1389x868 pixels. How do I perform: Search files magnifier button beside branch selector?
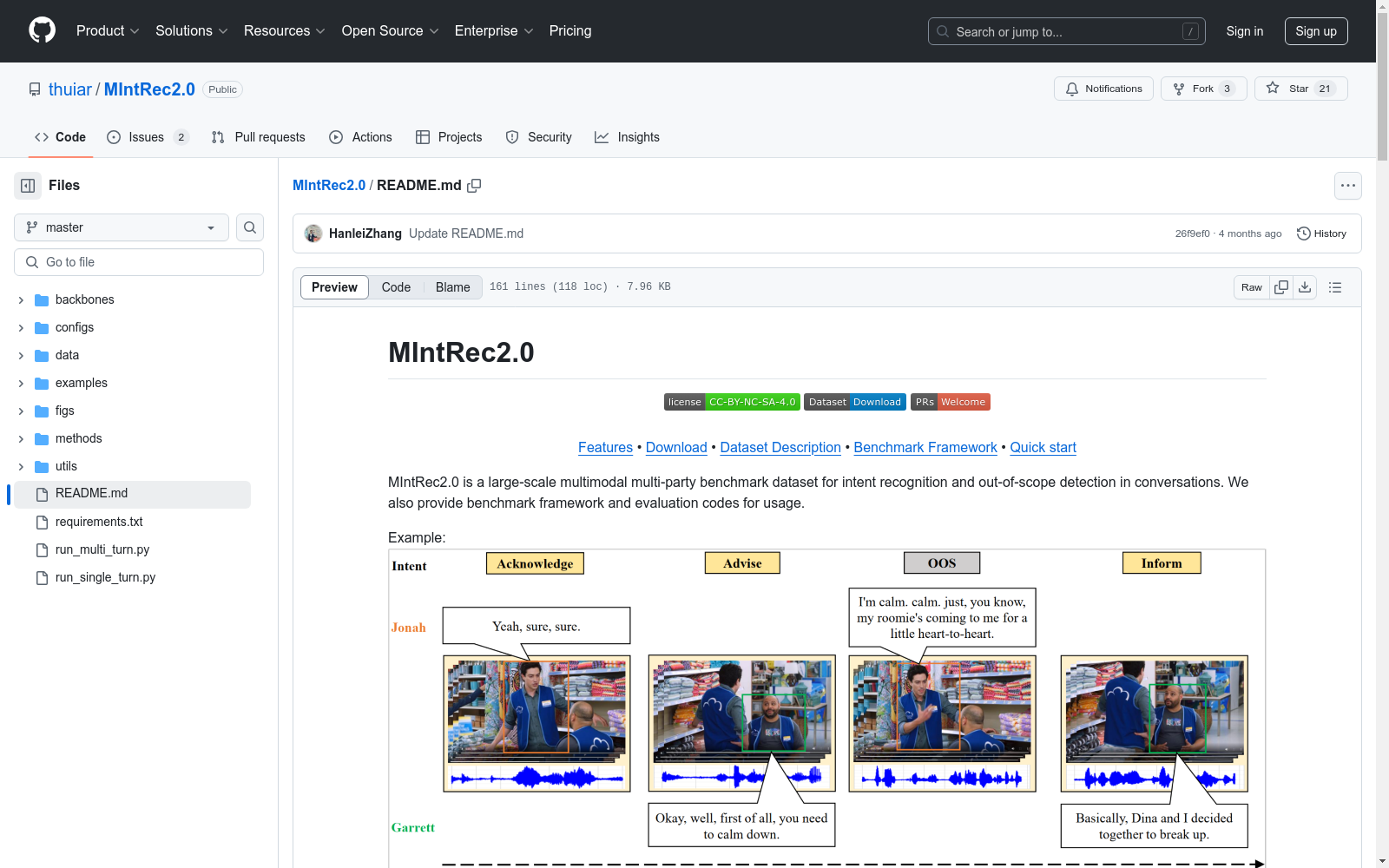coord(250,227)
